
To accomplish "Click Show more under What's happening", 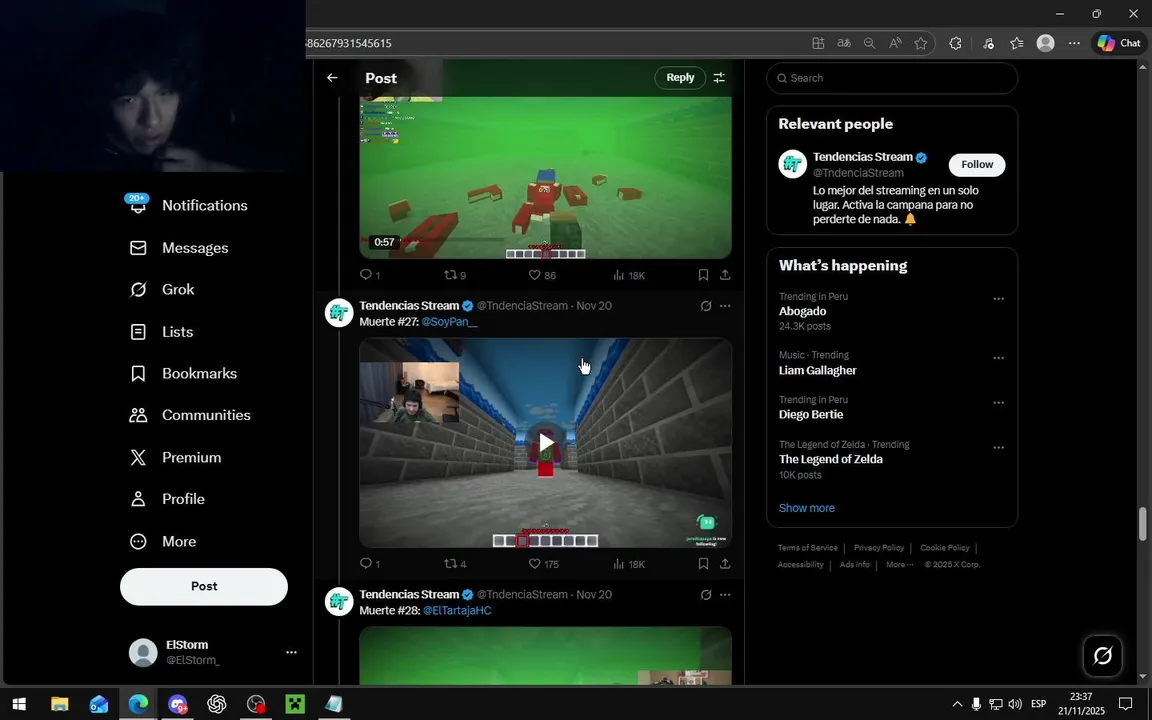I will point(806,508).
